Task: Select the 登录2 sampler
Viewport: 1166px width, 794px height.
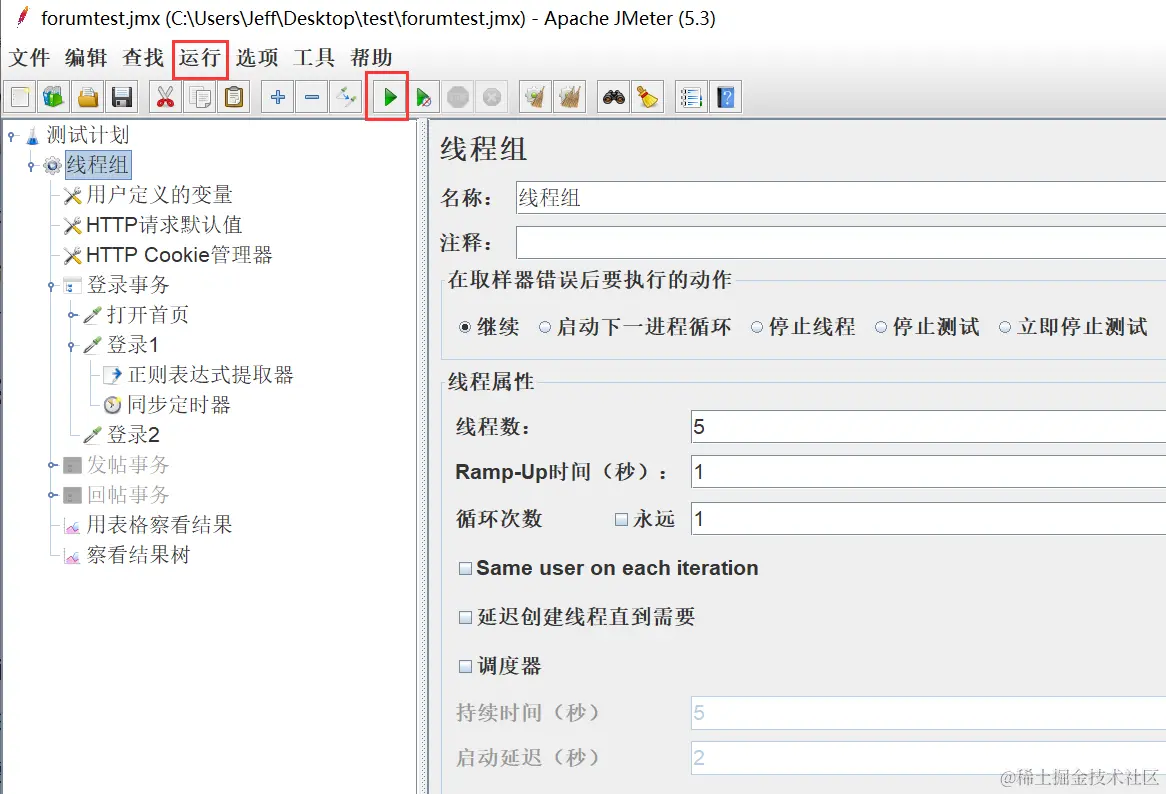Action: tap(133, 435)
